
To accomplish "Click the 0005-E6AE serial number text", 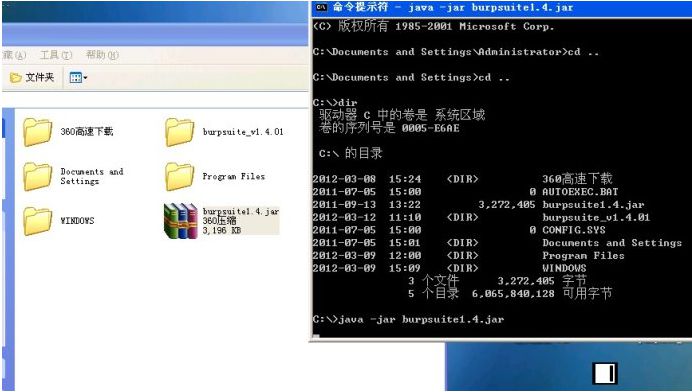I will (x=430, y=128).
